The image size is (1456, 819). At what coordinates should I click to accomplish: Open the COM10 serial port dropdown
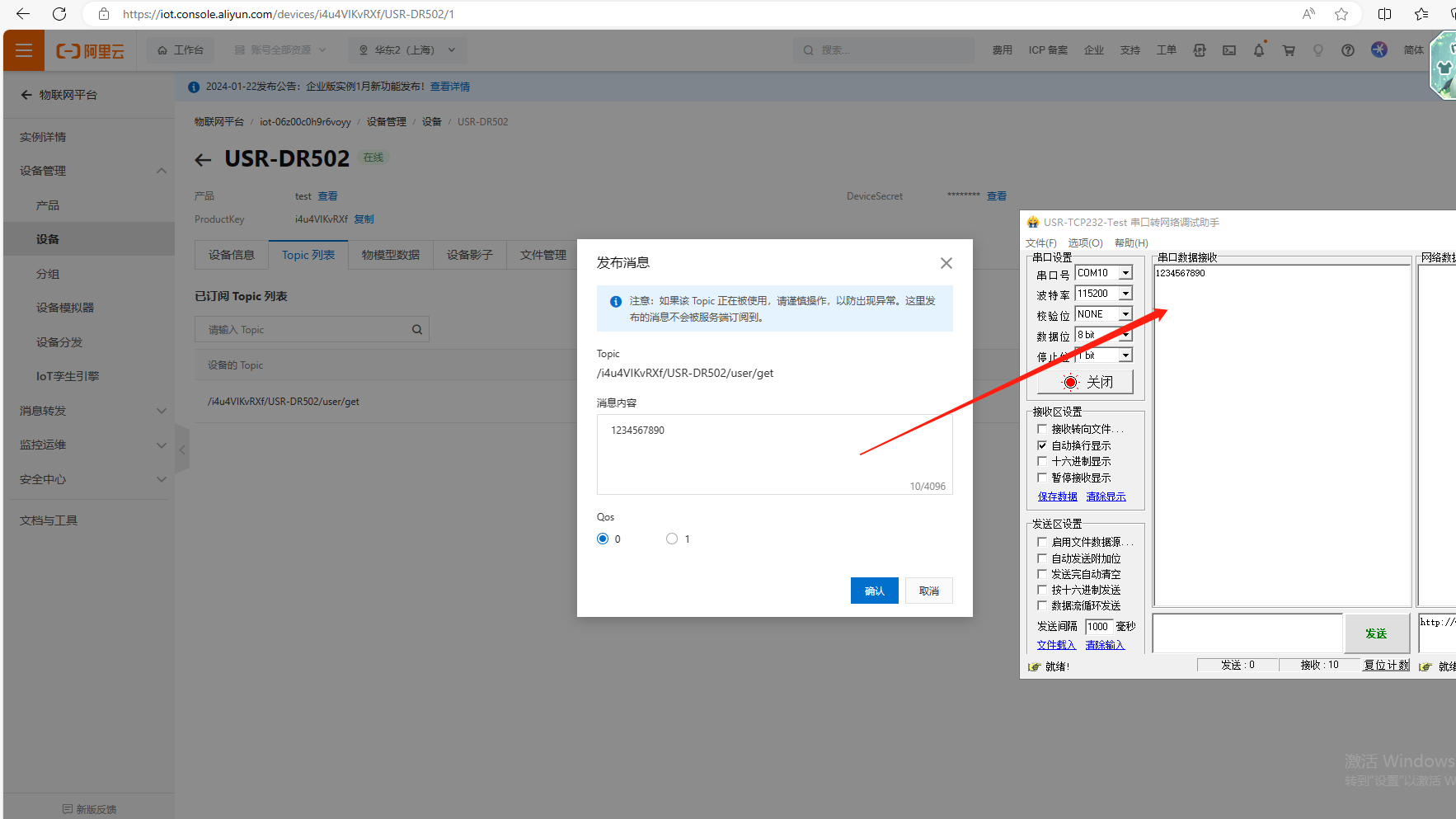click(x=1125, y=273)
